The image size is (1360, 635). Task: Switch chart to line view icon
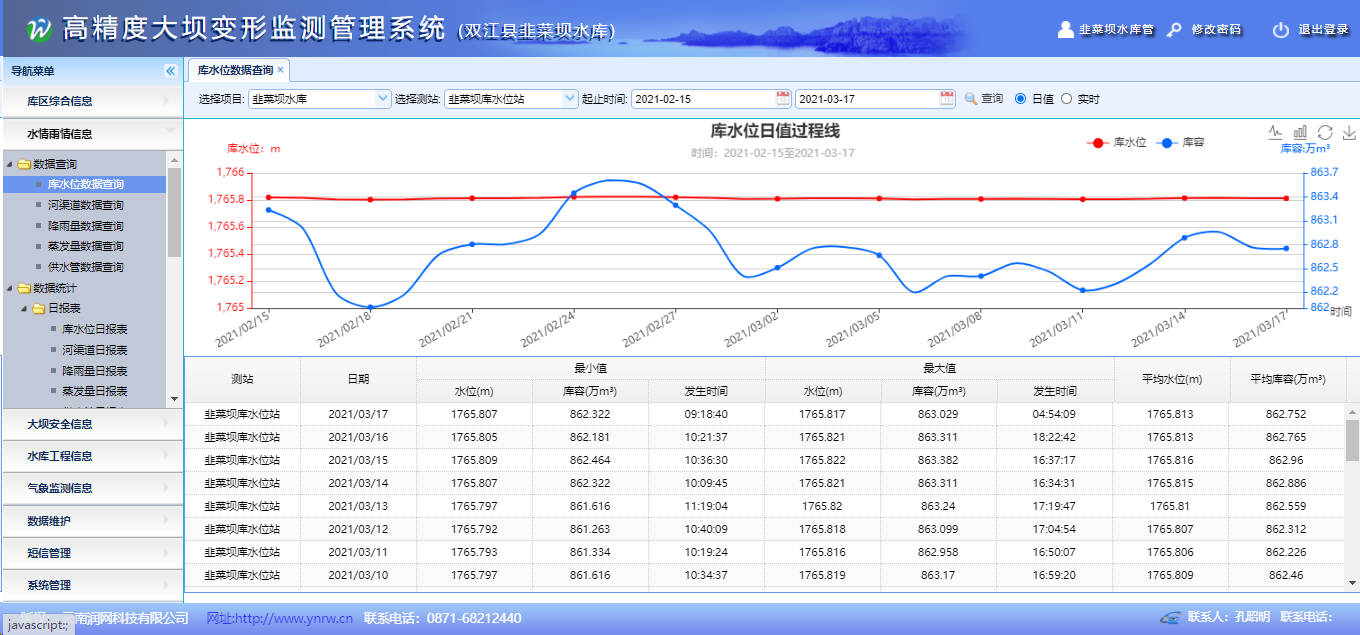tap(1275, 132)
